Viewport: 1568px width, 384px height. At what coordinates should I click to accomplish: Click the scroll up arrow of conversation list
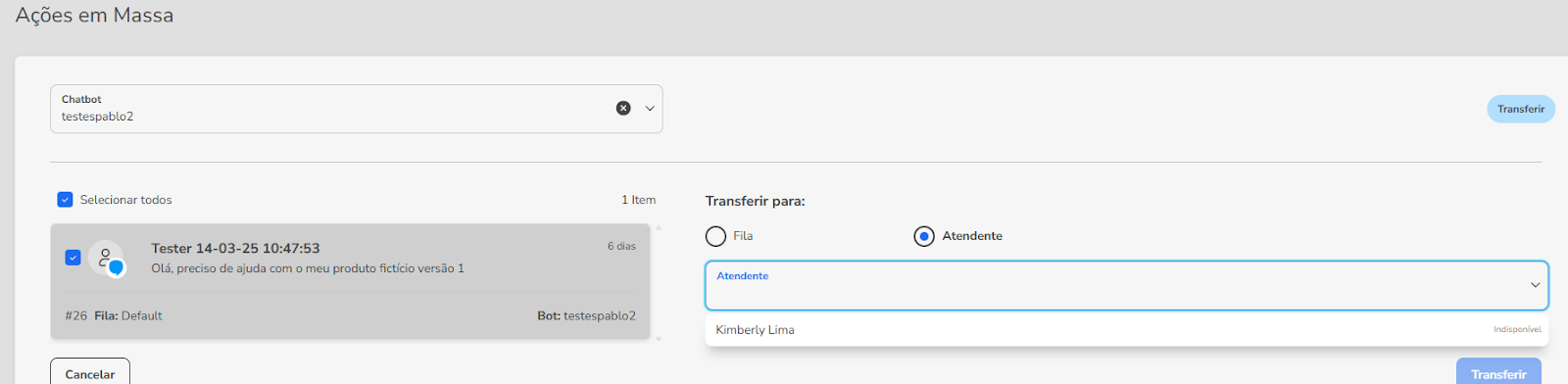[x=659, y=227]
